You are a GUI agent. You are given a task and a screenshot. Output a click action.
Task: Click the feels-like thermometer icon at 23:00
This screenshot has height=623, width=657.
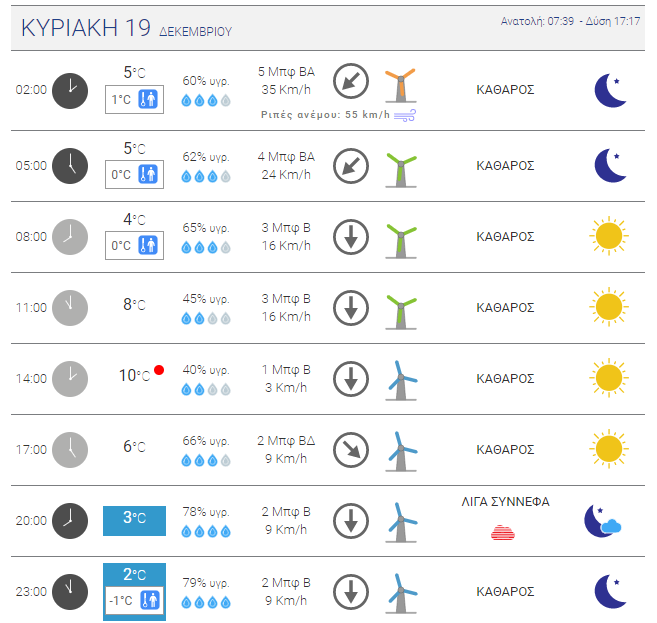point(149,600)
